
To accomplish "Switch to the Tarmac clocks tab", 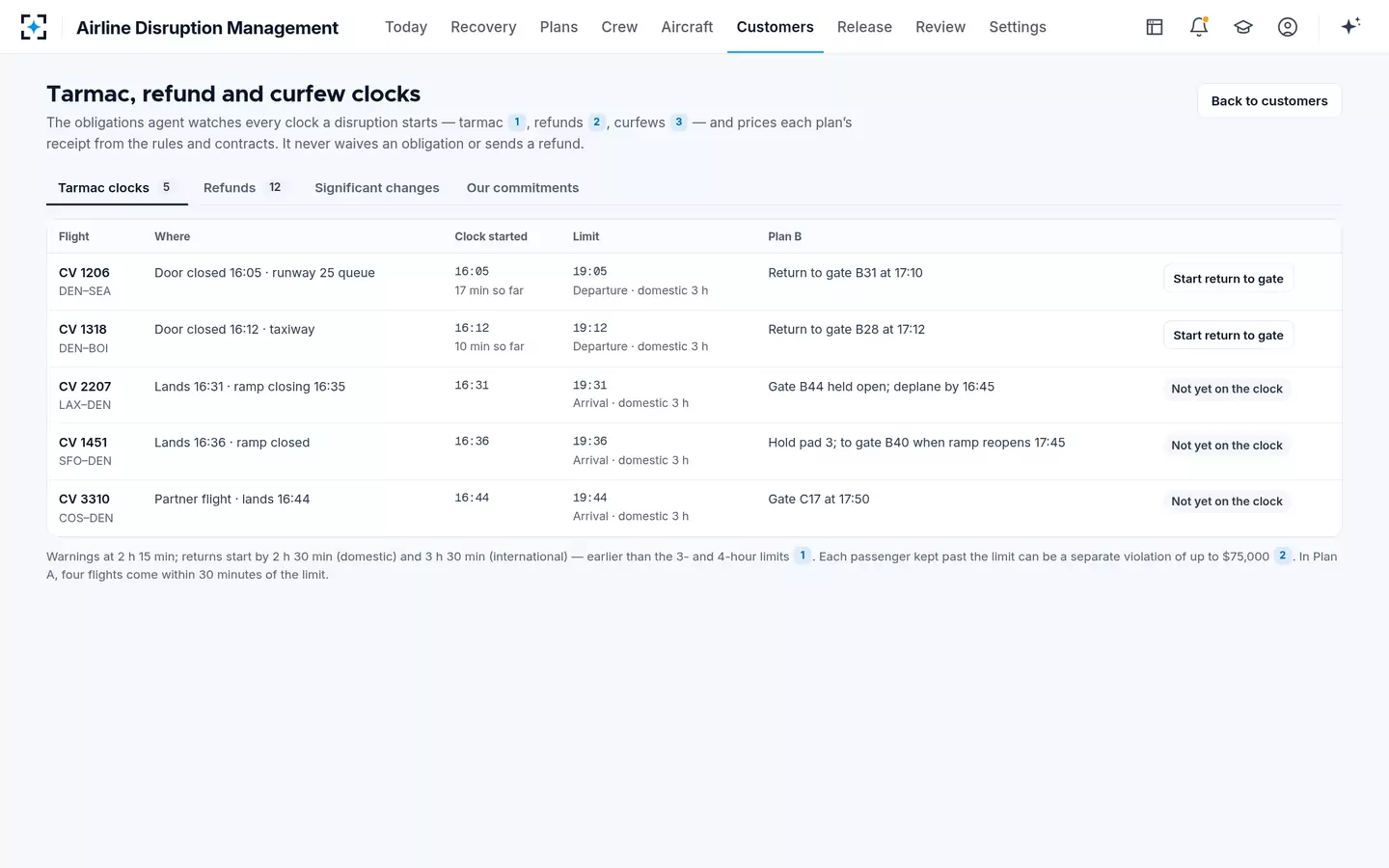I will coord(117,188).
